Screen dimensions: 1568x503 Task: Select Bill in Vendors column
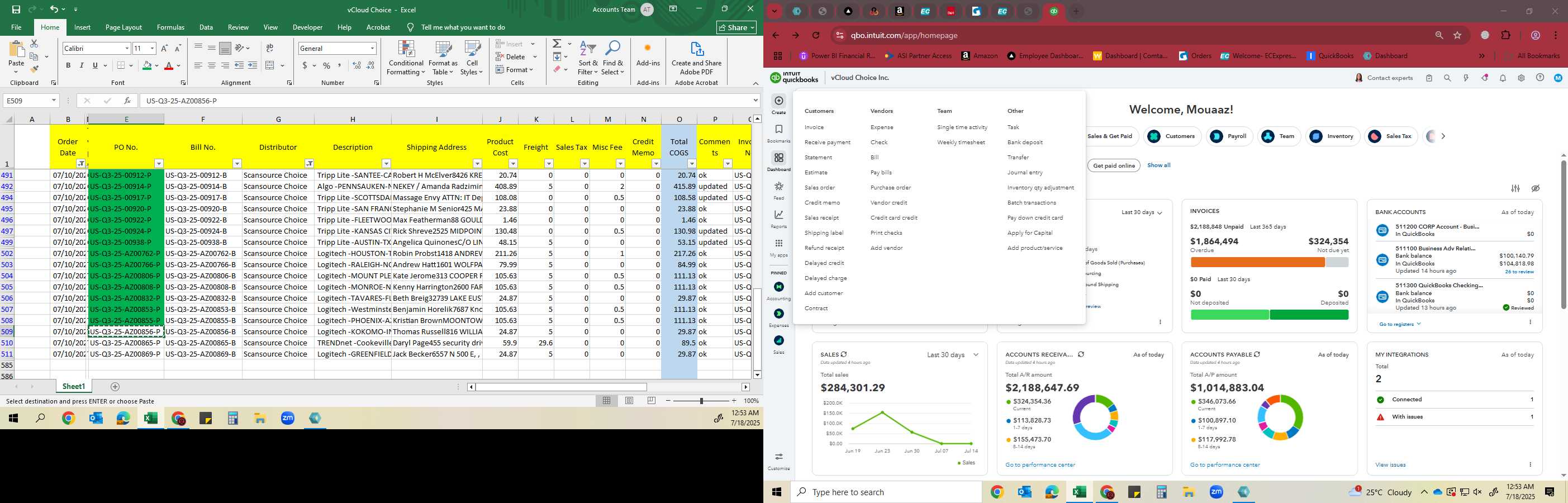point(874,158)
